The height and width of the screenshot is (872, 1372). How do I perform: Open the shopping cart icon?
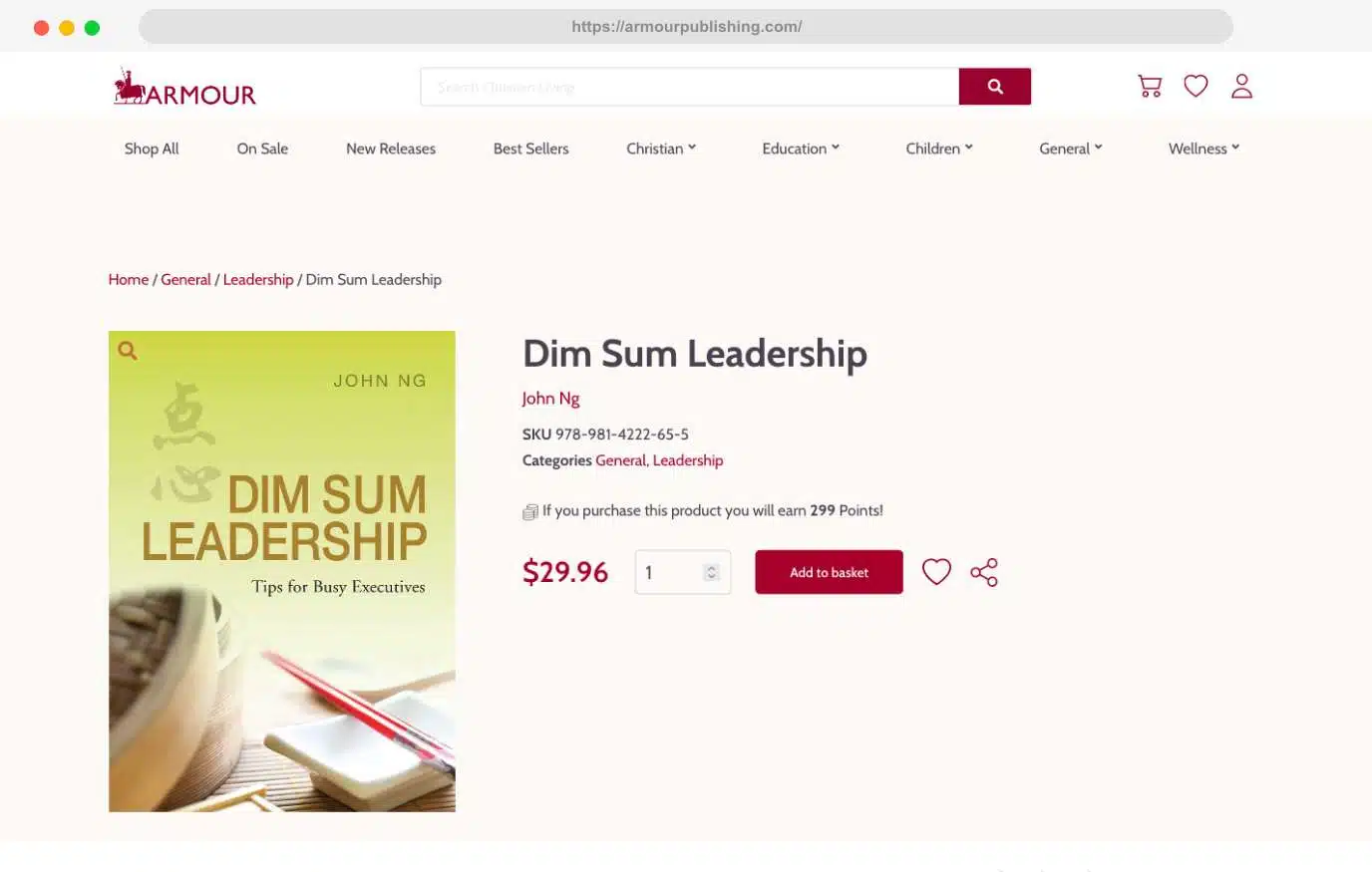[x=1150, y=87]
